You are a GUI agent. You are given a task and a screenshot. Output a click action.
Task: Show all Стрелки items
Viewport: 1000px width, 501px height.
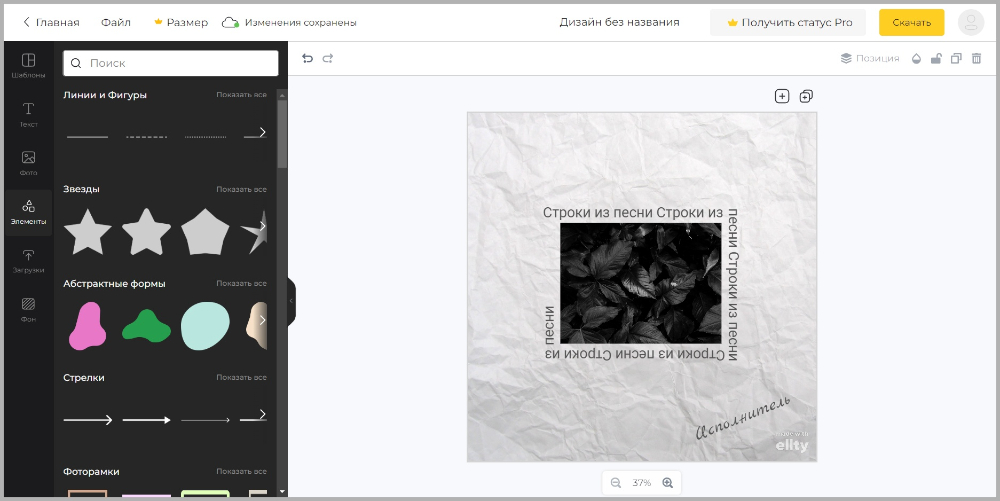pyautogui.click(x=241, y=377)
